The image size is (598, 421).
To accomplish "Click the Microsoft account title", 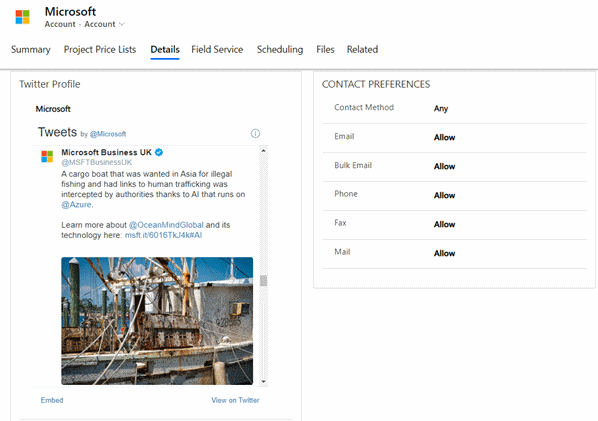I will pyautogui.click(x=71, y=11).
